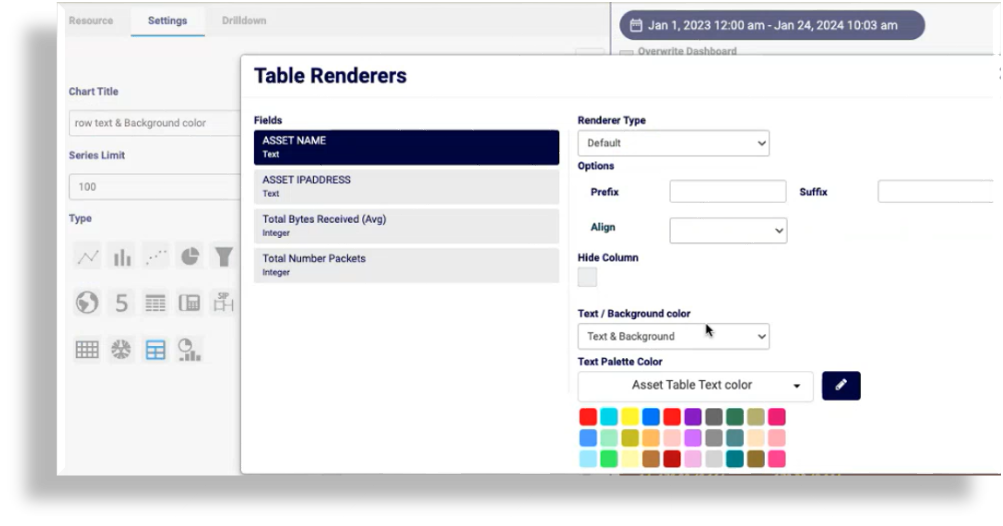1003x526 pixels.
Task: Pick the cyan color swatch
Action: [x=609, y=417]
